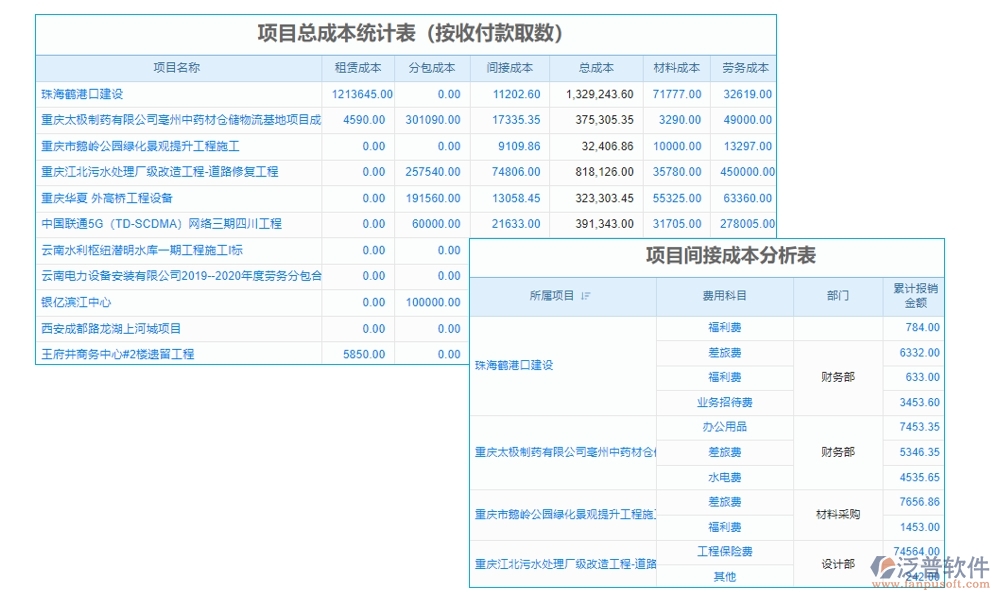Click the 劳务成本 column header
1000x600 pixels.
(746, 68)
